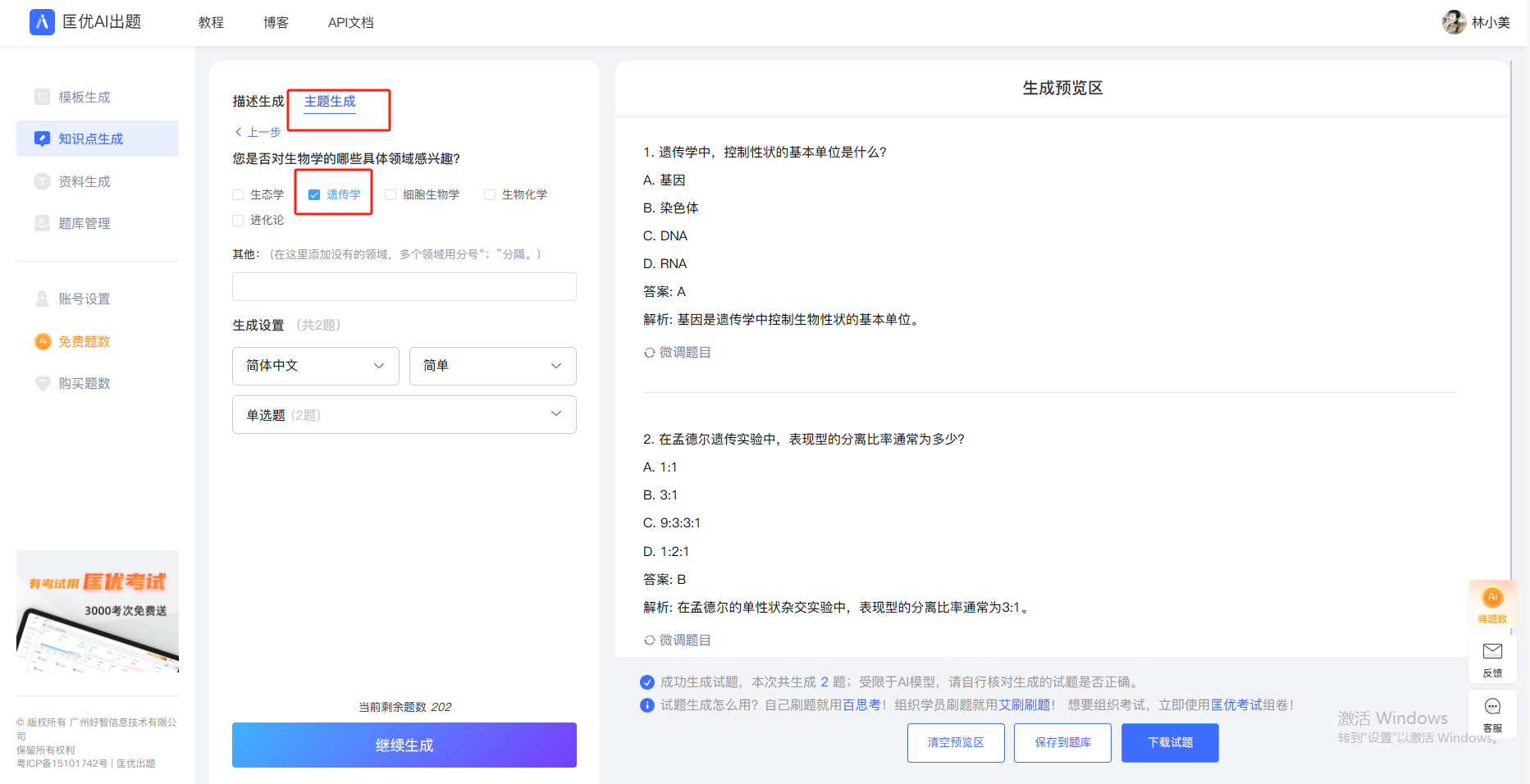Screen dimensions: 1530x784
Task: Click the 购买题数 diamond icon
Action: [x=43, y=383]
